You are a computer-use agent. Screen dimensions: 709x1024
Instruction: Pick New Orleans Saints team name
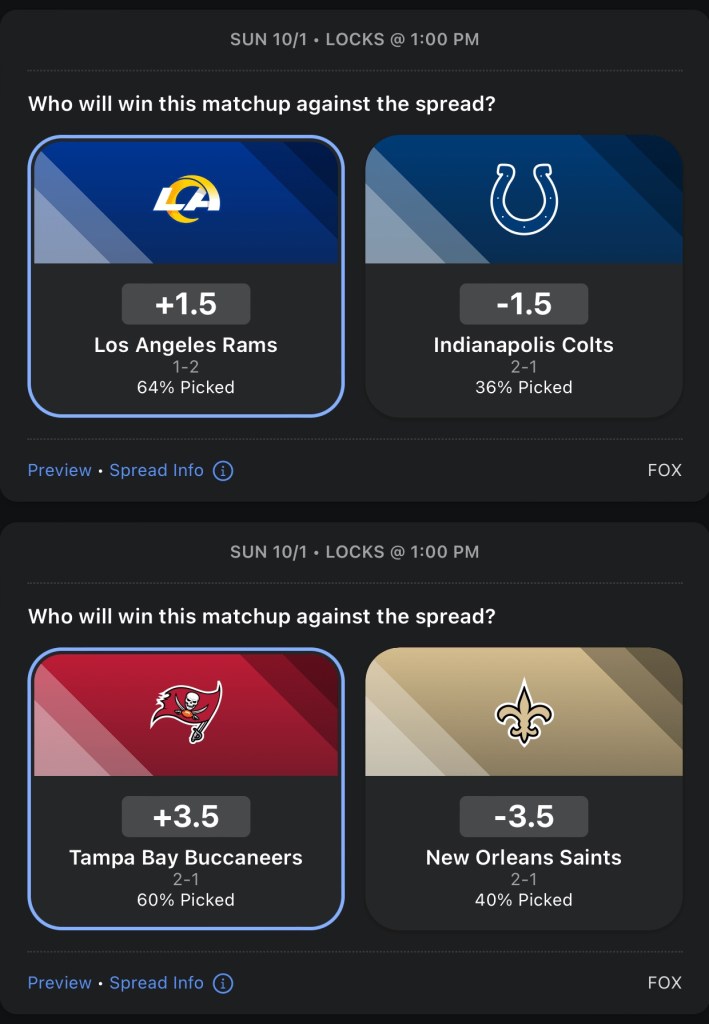click(x=524, y=857)
